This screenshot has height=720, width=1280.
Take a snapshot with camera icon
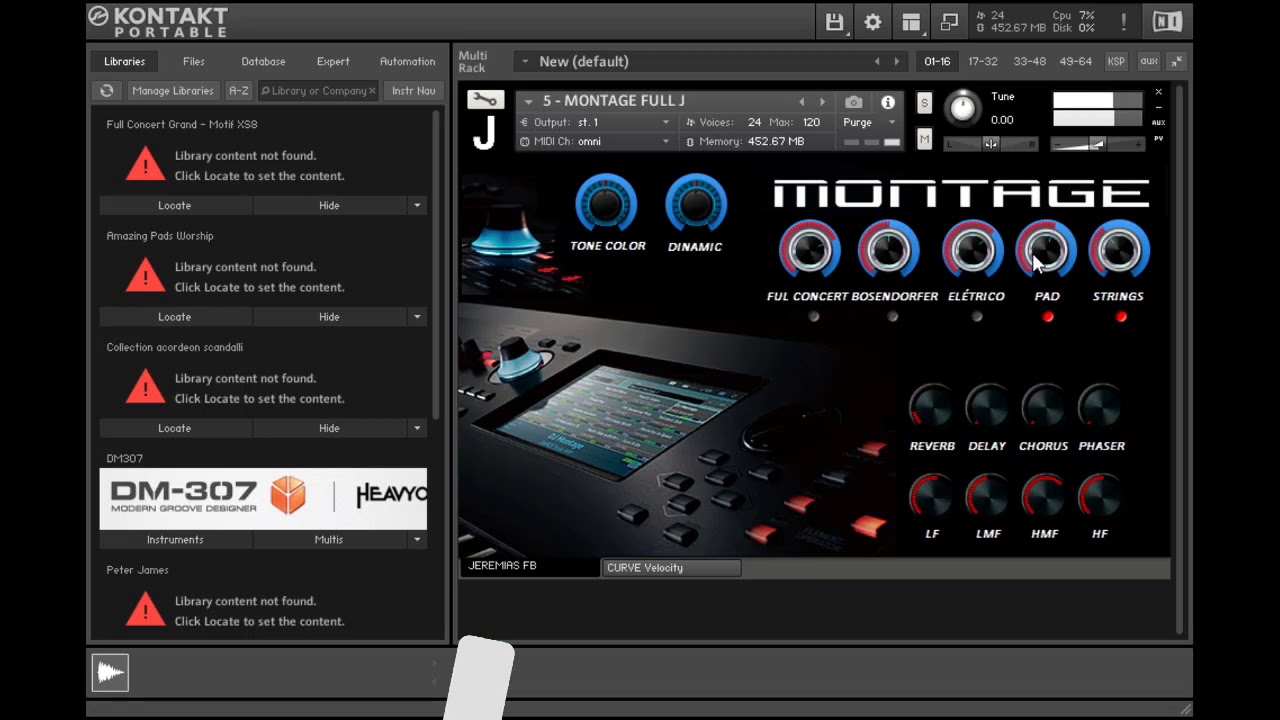(853, 102)
